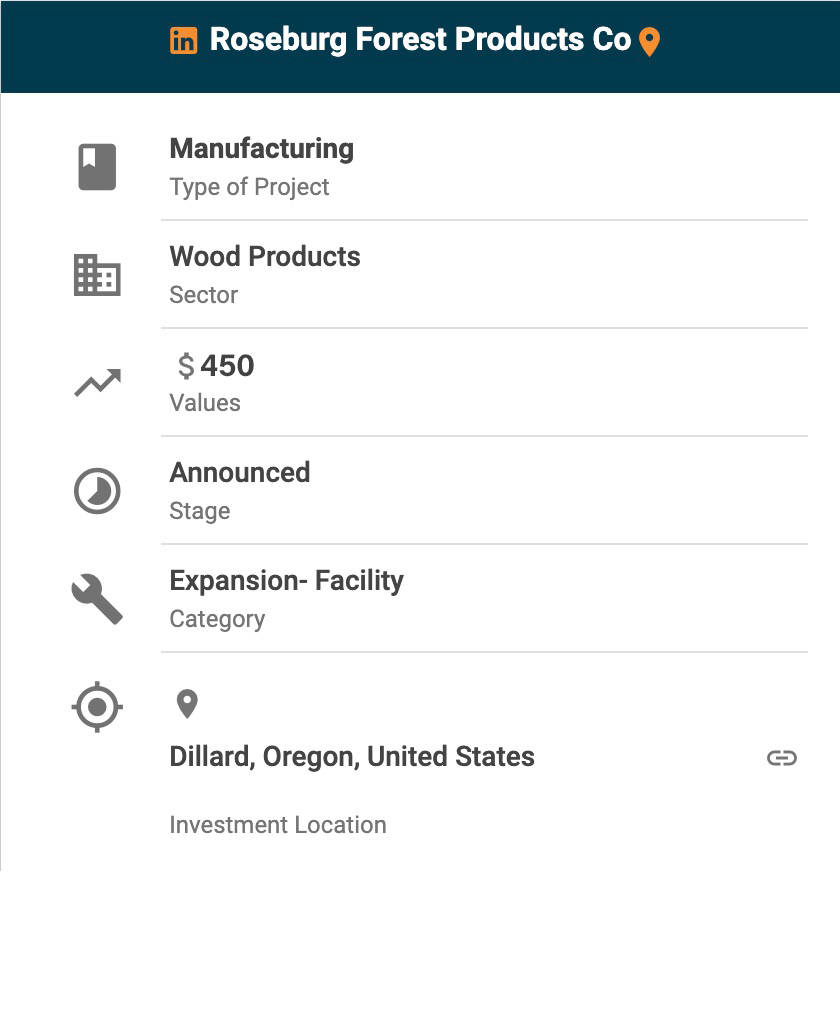Click the trending arrow icon beside Values

(x=97, y=383)
